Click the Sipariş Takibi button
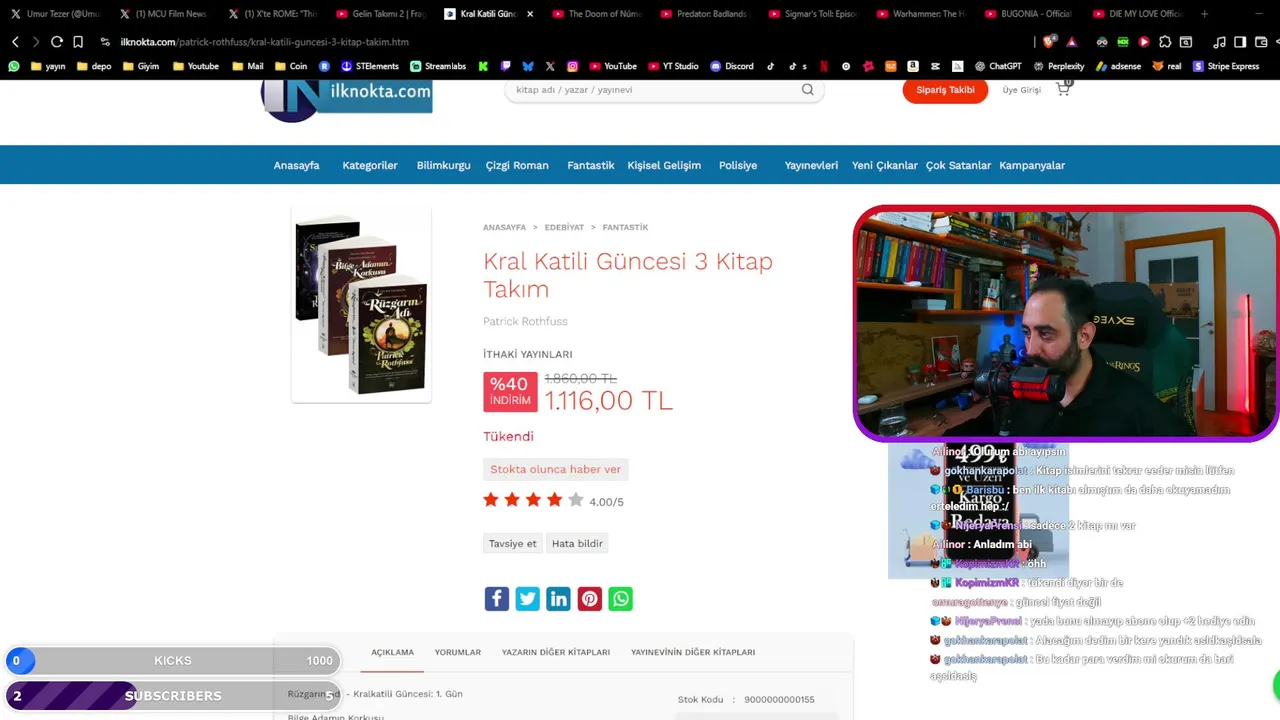1280x720 pixels. [x=945, y=90]
